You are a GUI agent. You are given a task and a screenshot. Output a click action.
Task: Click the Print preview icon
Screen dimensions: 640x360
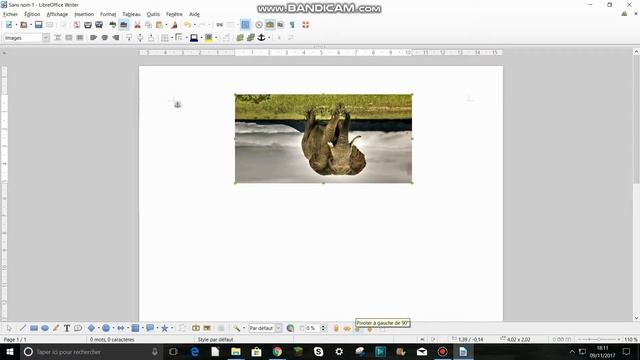[99, 25]
